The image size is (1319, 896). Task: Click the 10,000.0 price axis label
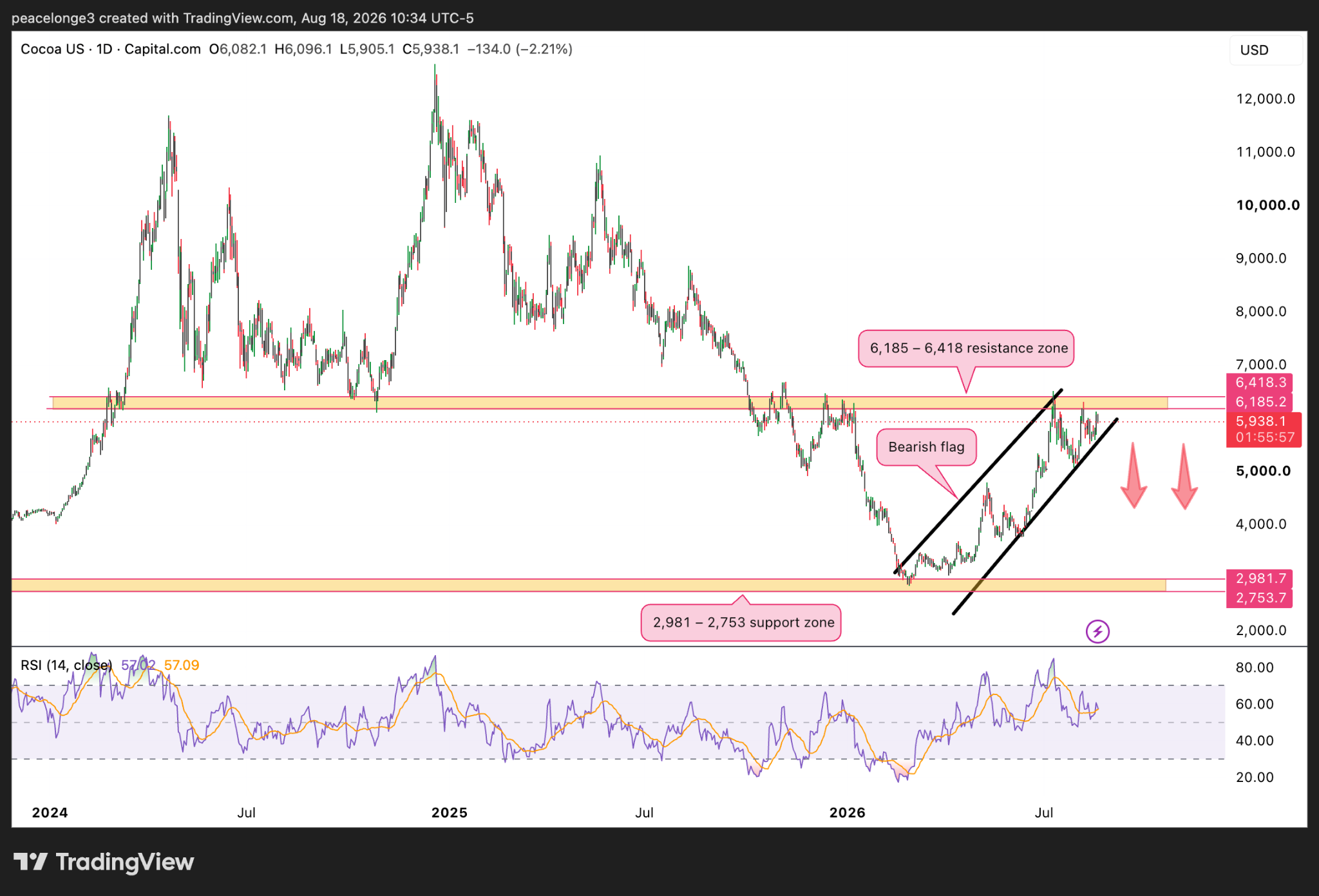point(1267,205)
